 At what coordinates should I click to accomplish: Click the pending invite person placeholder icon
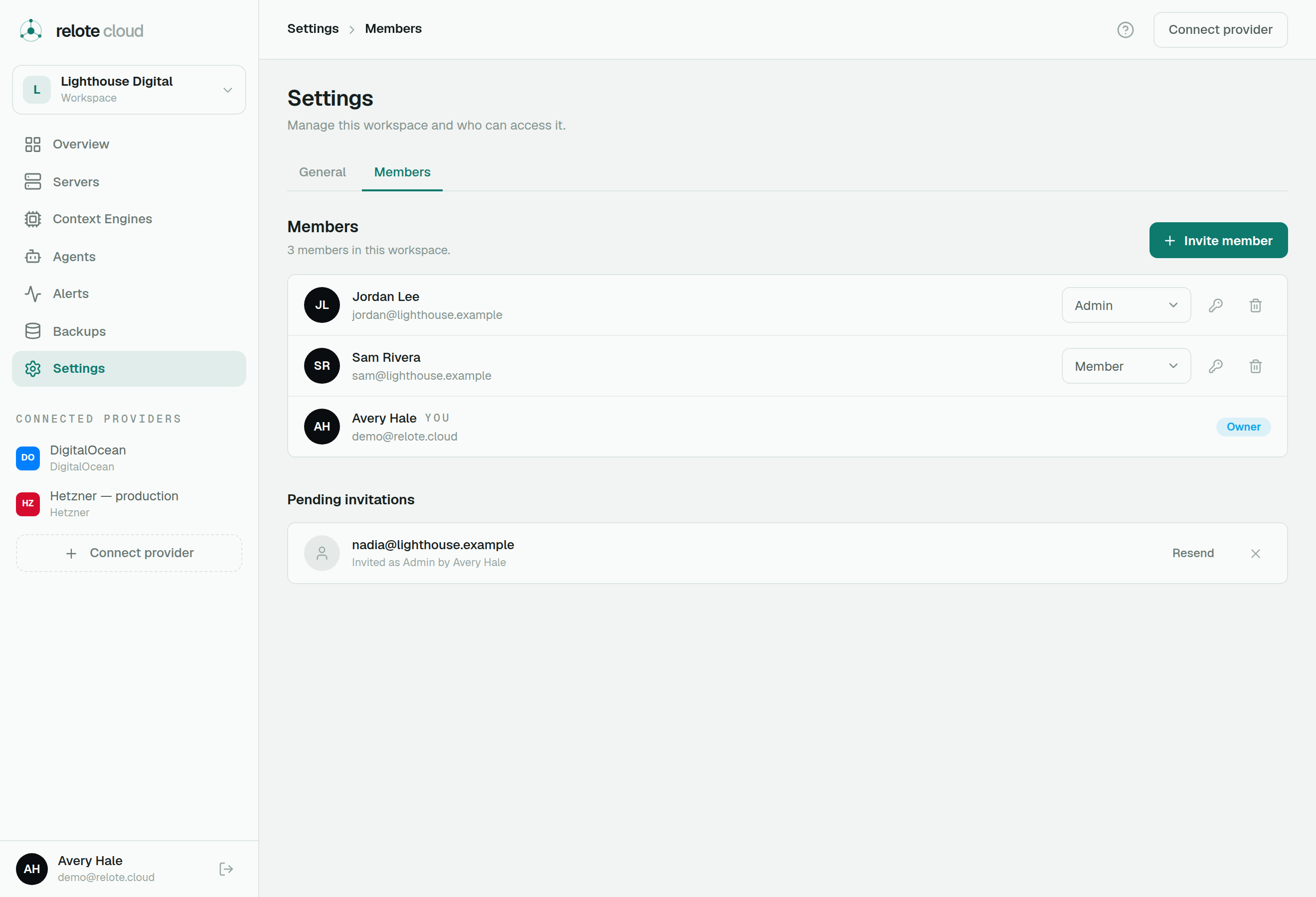coord(322,553)
